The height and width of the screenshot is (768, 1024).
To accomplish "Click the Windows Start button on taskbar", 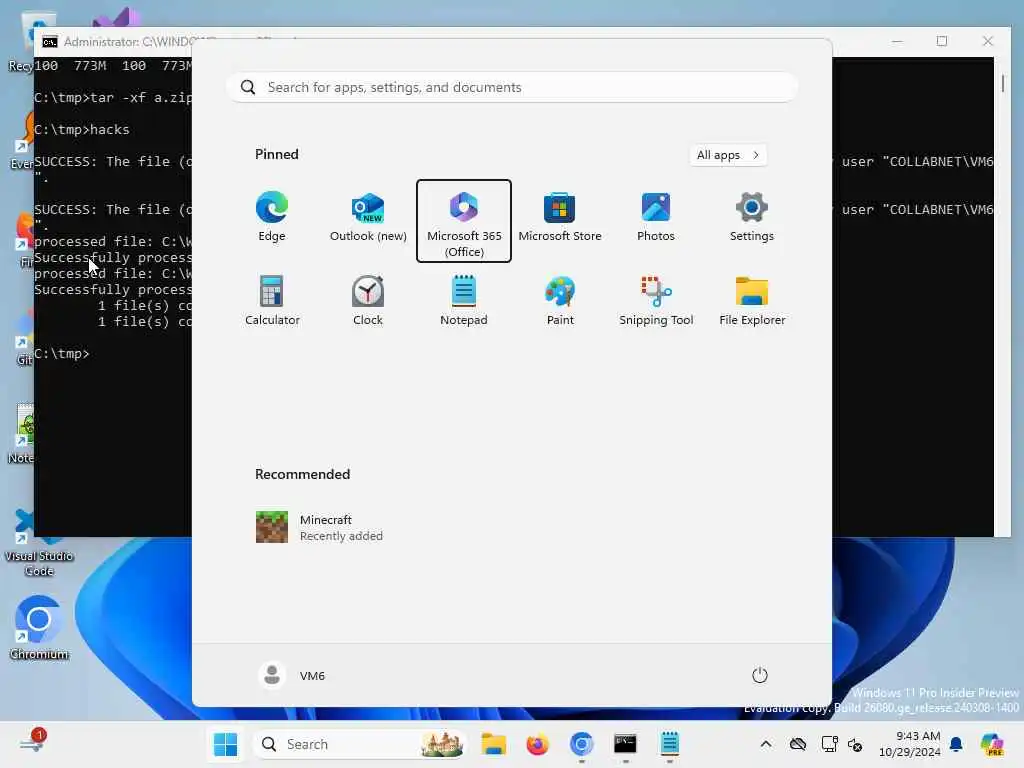I will [x=225, y=744].
